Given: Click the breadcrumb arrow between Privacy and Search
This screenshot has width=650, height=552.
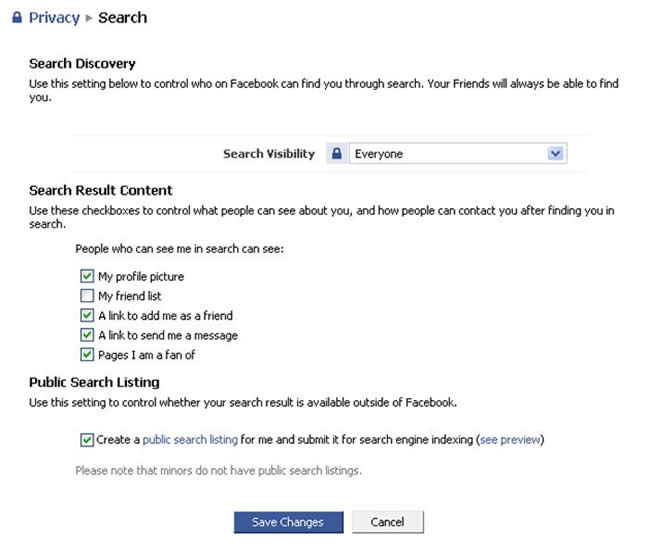Looking at the screenshot, I should pyautogui.click(x=89, y=18).
